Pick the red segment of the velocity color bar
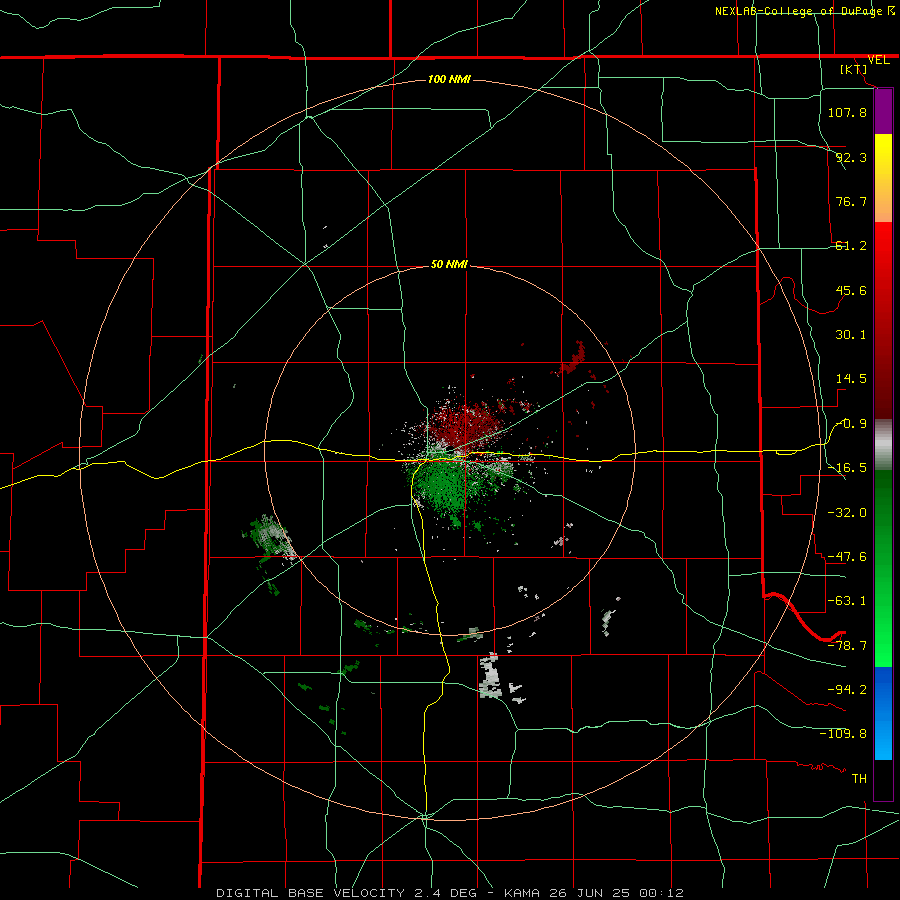 point(883,320)
